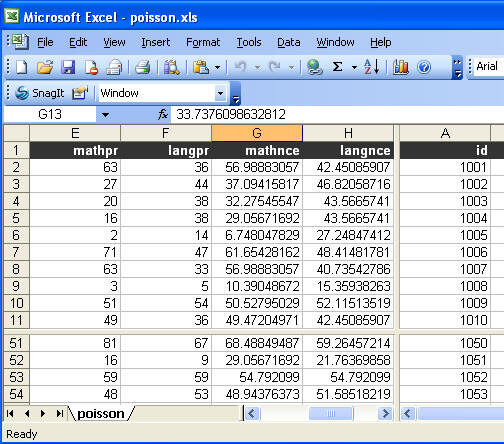Viewport: 504px width, 444px height.
Task: Open the Name Box dropdown arrow
Action: point(105,115)
